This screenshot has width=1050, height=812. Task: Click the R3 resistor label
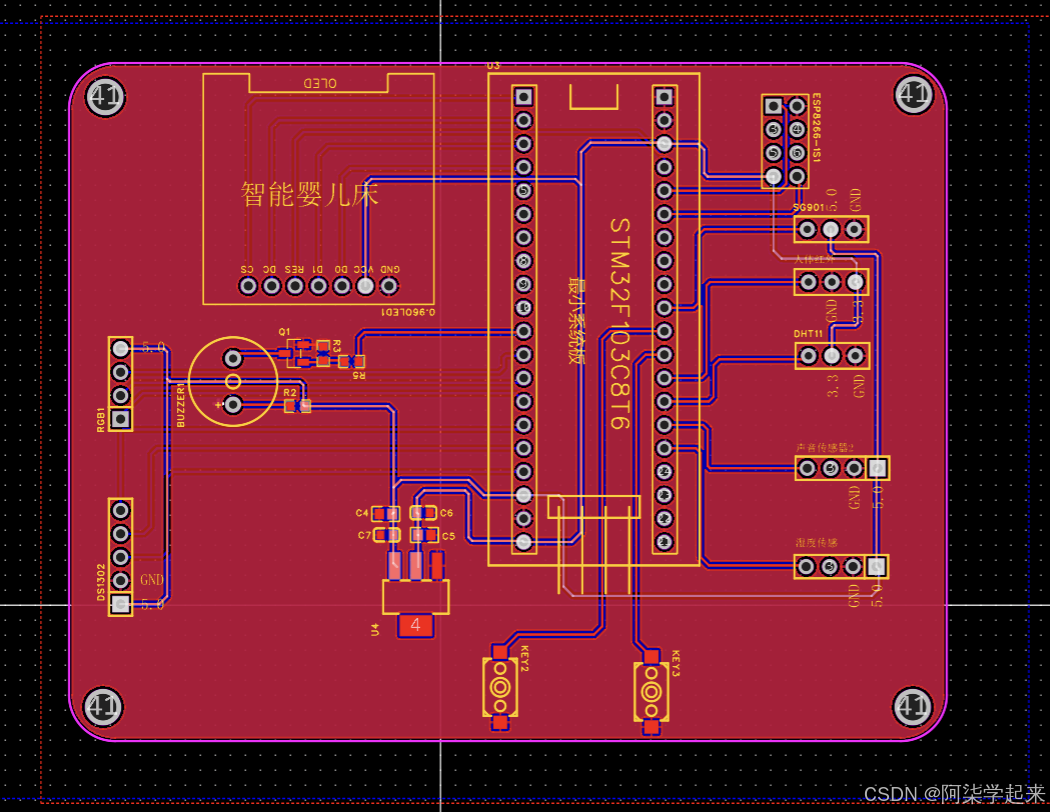tap(336, 346)
